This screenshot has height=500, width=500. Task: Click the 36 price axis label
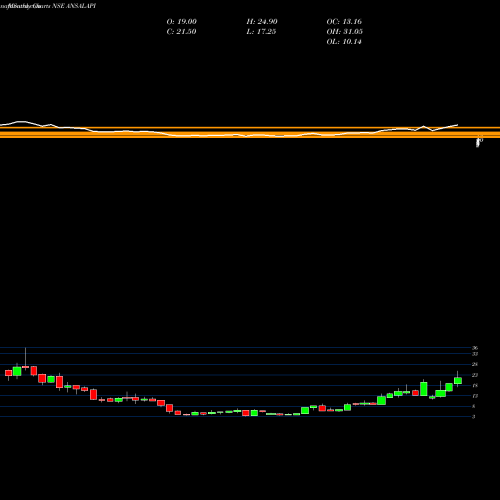tap(475, 348)
